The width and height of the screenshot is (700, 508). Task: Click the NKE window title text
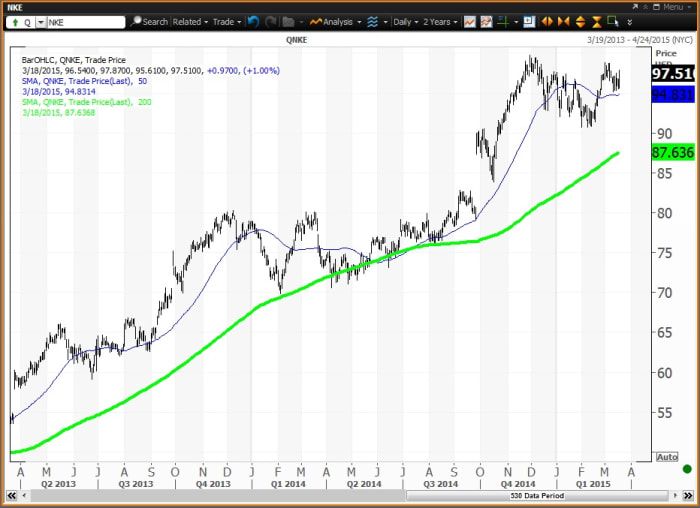point(14,8)
